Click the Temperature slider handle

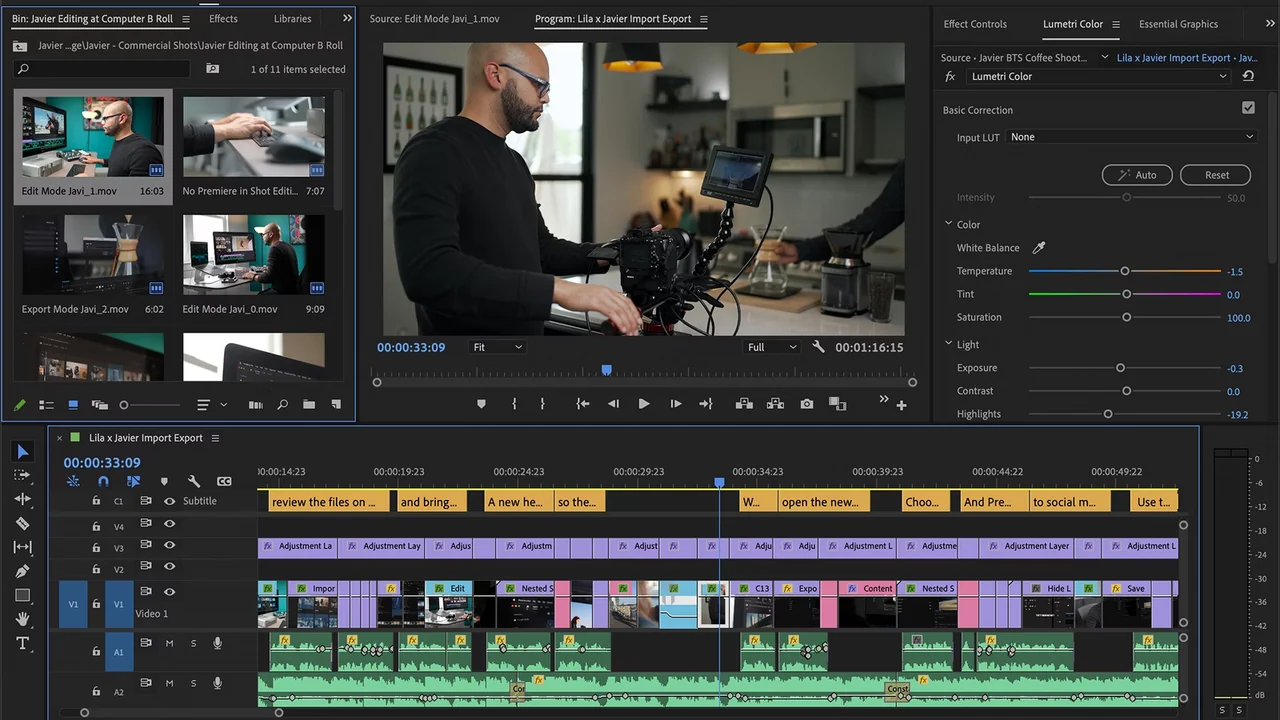coord(1125,271)
